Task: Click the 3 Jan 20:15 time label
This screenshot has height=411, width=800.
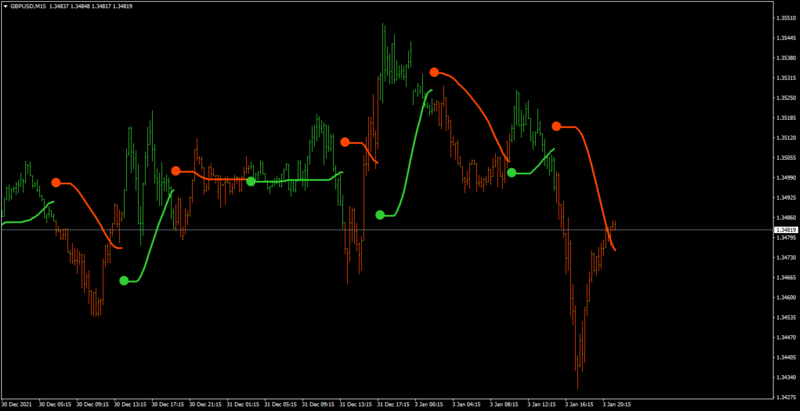Action: tap(617, 404)
